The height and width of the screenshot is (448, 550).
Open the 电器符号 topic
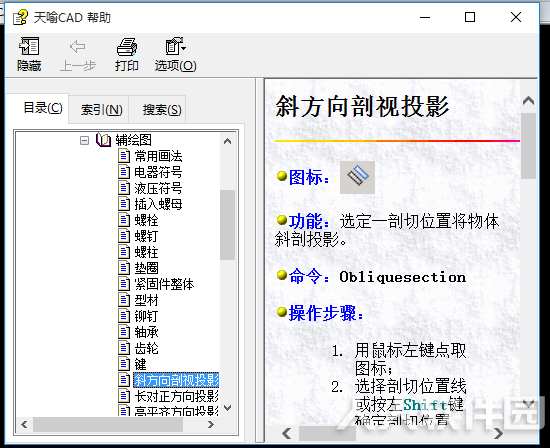[x=158, y=172]
